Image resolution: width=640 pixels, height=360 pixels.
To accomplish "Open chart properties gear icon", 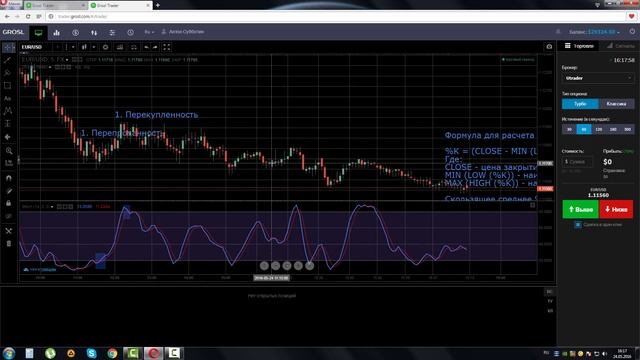I will (x=105, y=47).
